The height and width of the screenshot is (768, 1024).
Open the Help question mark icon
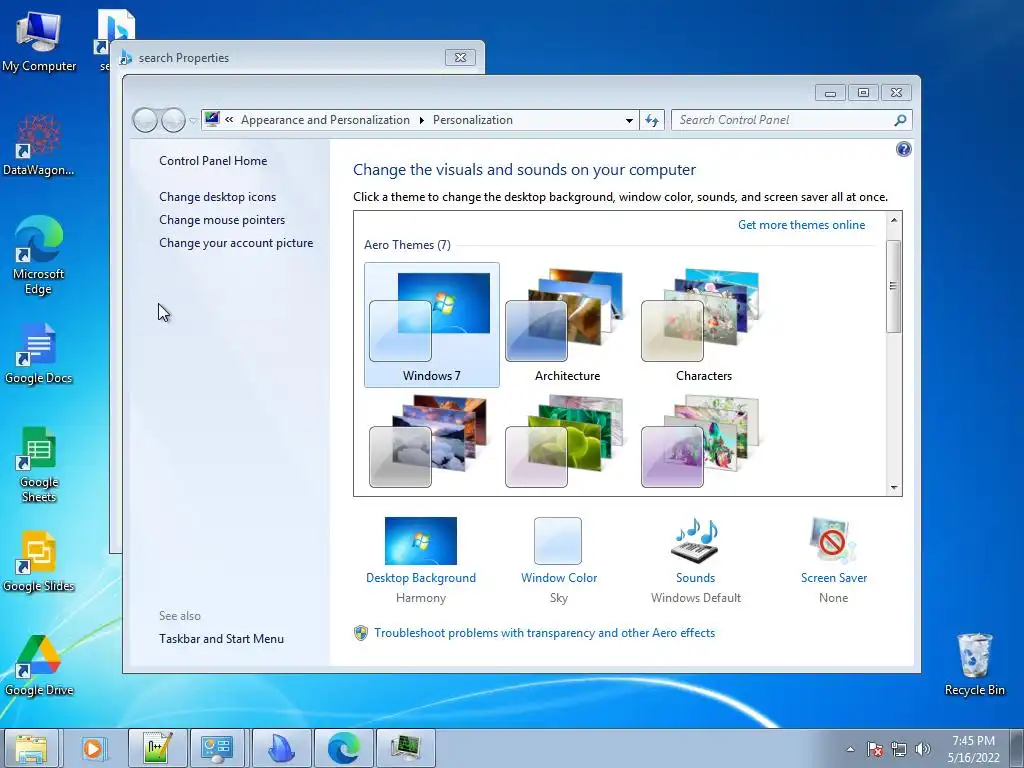(x=903, y=150)
